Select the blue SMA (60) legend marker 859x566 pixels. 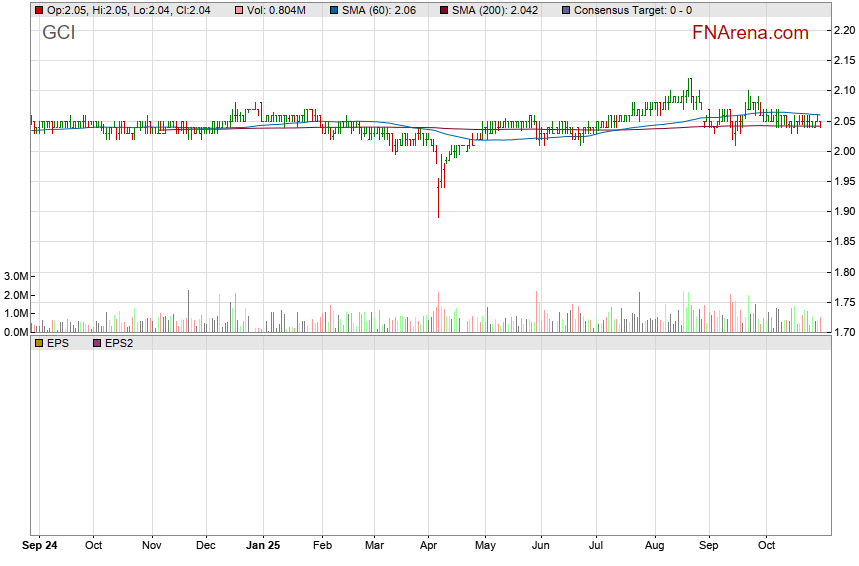333,10
